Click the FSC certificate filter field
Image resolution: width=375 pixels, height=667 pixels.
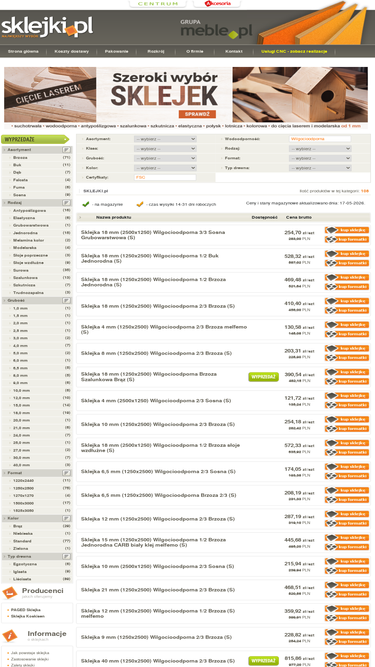[165, 177]
